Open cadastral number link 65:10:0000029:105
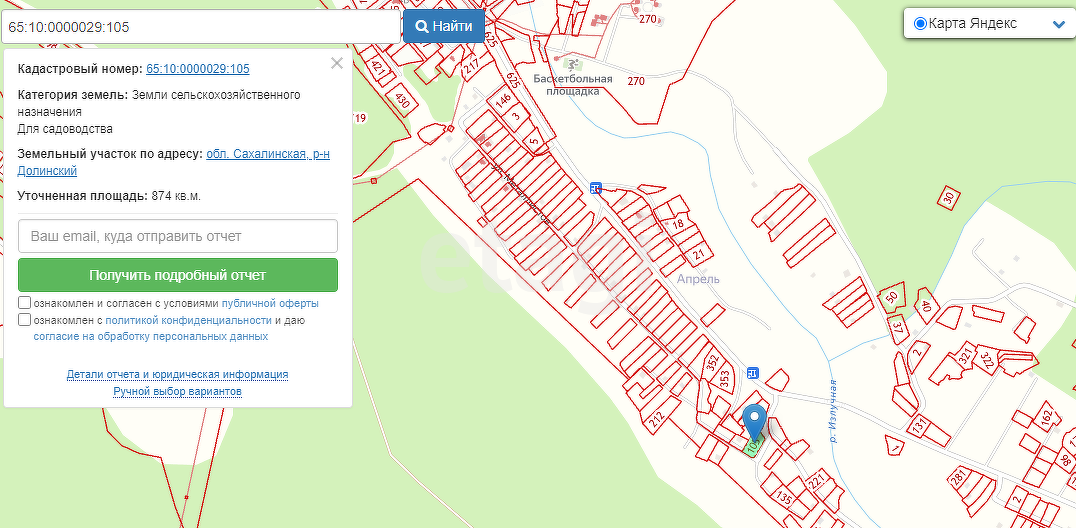Viewport: 1076px width, 528px height. coord(198,69)
